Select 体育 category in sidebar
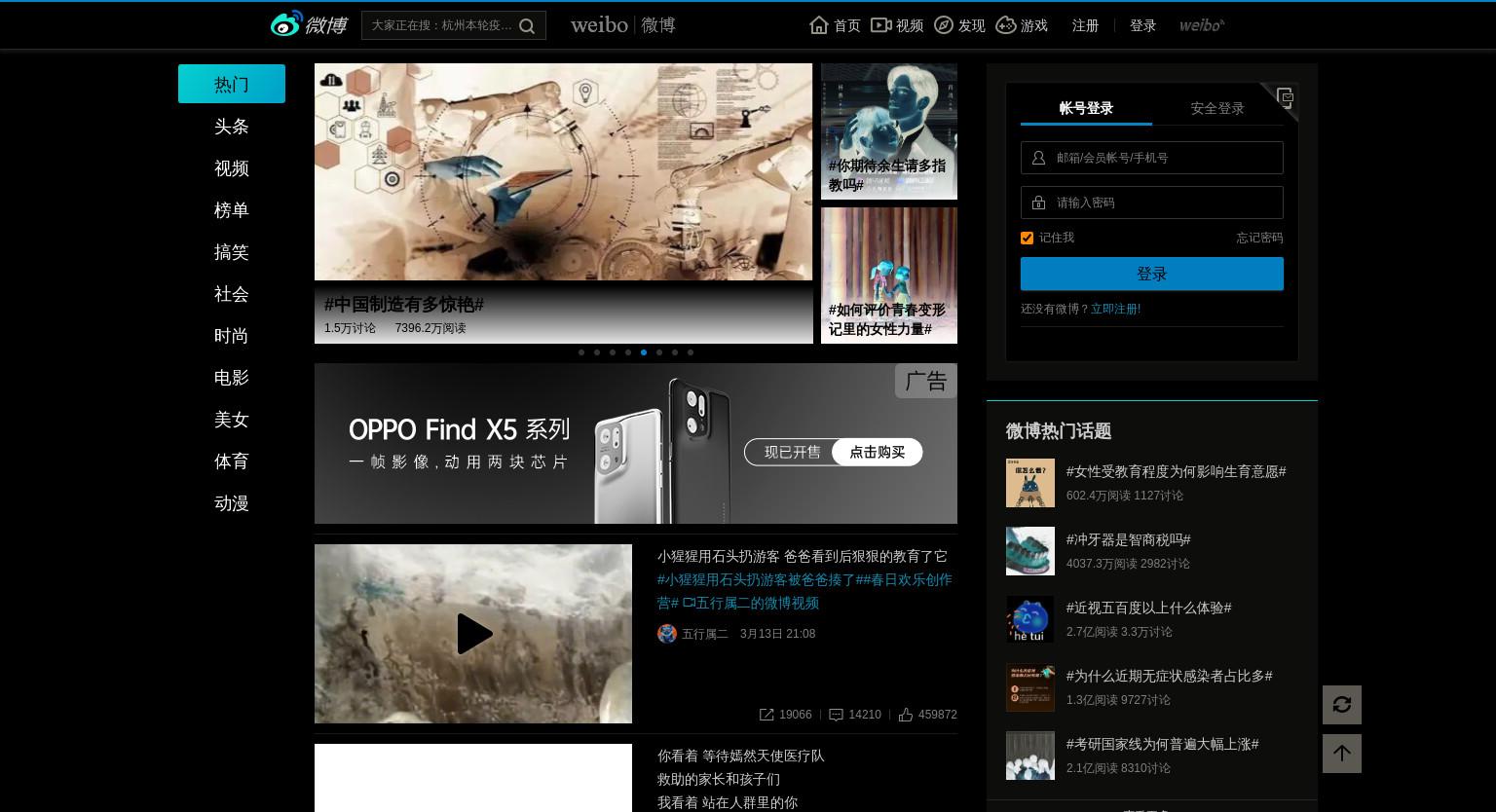This screenshot has height=812, width=1496. point(232,461)
